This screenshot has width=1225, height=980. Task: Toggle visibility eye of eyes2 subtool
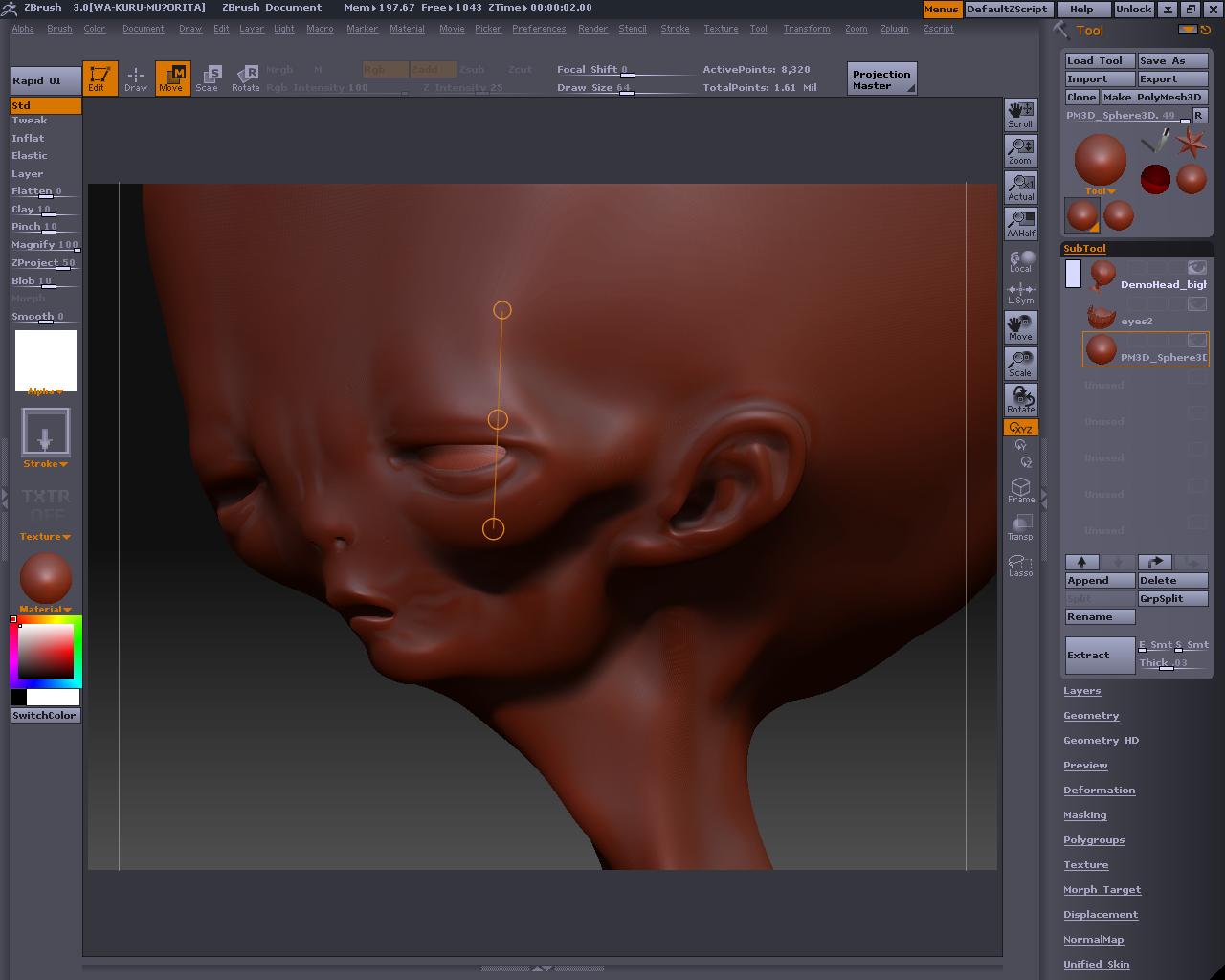coord(1197,304)
